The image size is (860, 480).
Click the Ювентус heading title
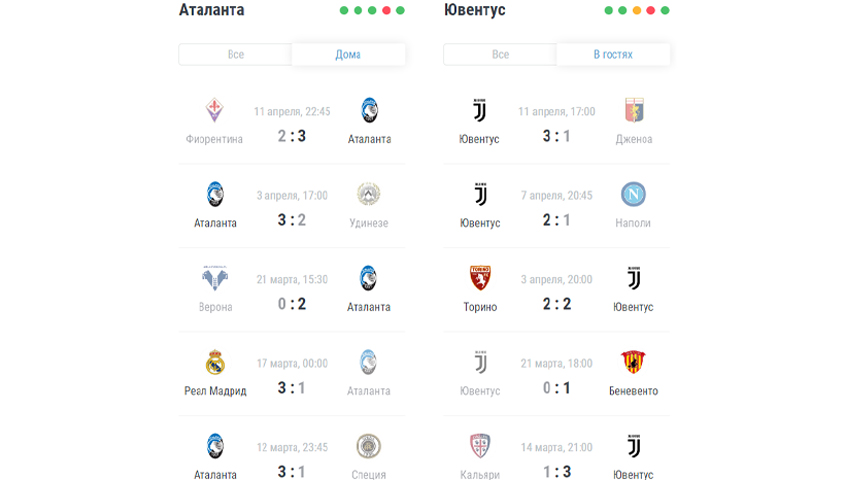click(x=475, y=10)
